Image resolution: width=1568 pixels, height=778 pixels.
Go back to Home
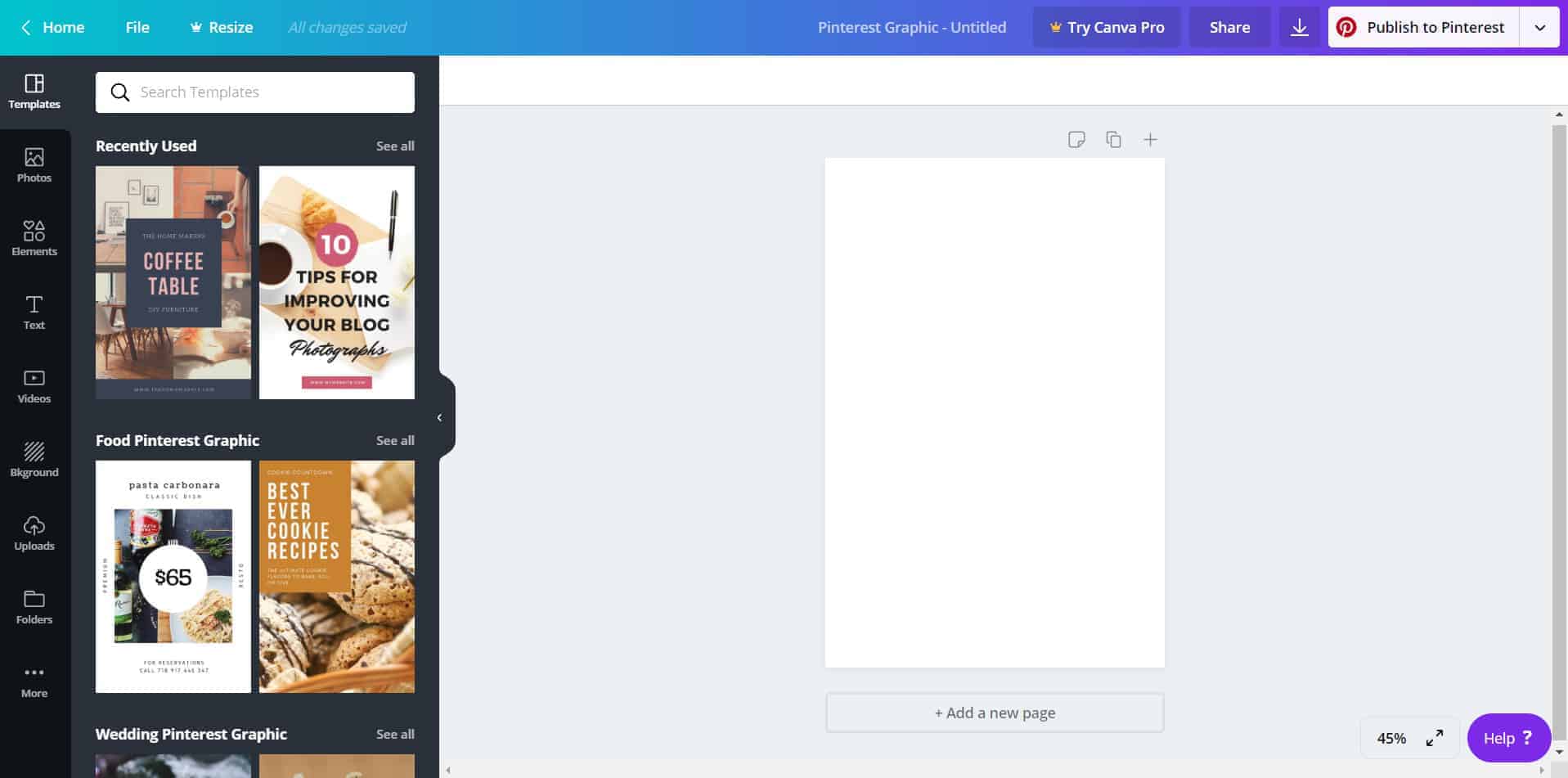pyautogui.click(x=53, y=27)
